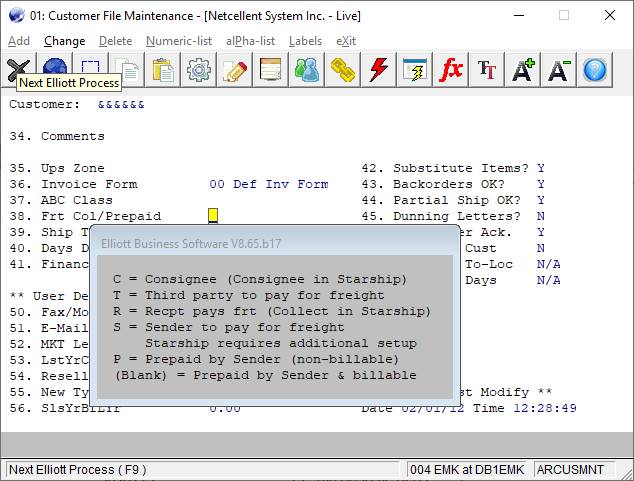The image size is (634, 481).
Task: Open the blue help question mark icon
Action: click(595, 70)
